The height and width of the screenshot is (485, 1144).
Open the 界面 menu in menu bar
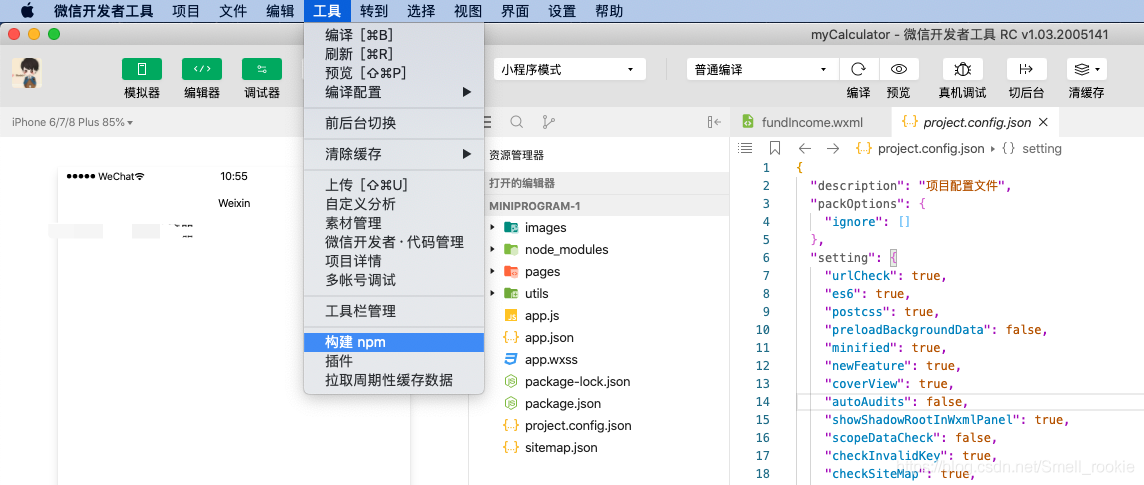point(515,11)
